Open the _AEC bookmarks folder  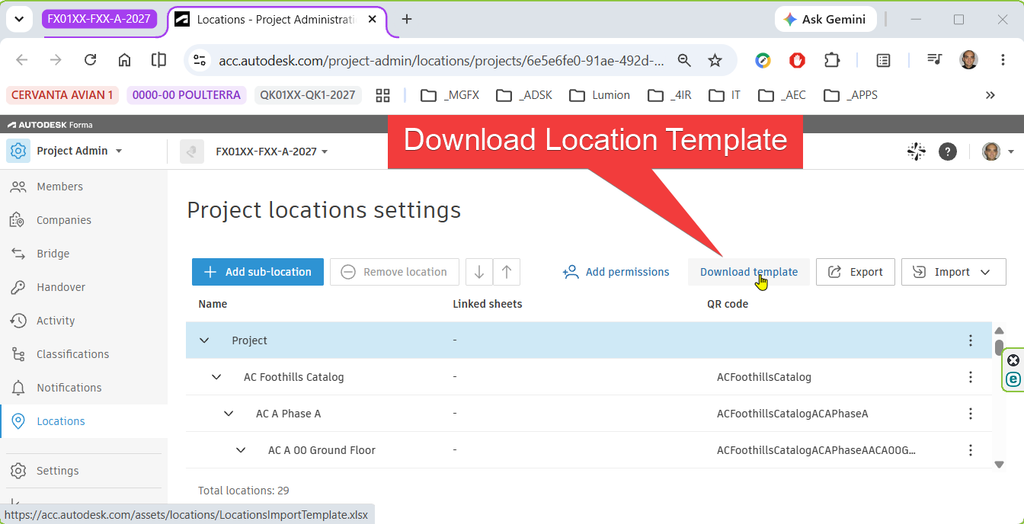point(782,95)
